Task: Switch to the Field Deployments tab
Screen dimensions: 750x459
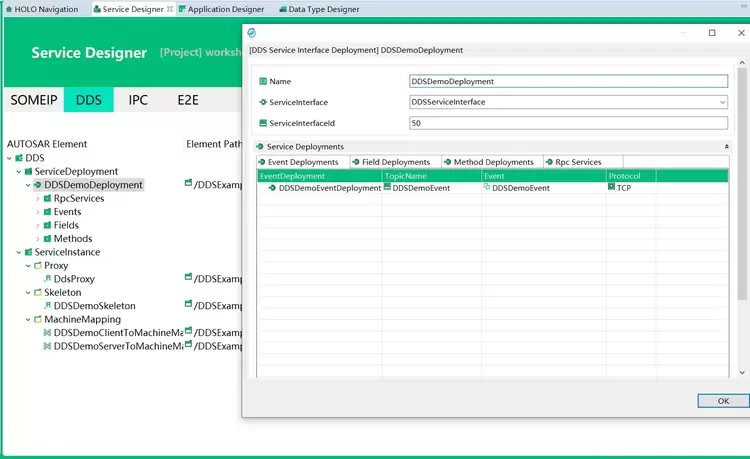Action: pos(391,162)
